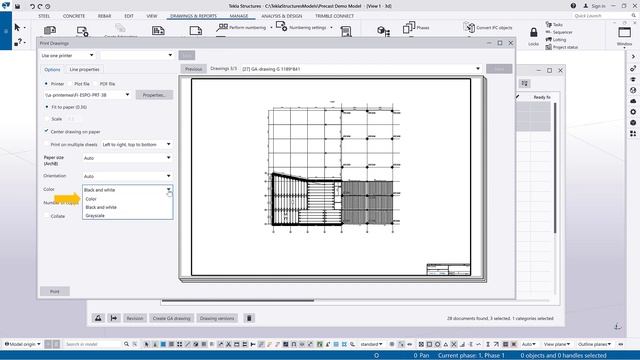
Task: Open Model origin dropdown in bottom toolbar
Action: pos(22,344)
